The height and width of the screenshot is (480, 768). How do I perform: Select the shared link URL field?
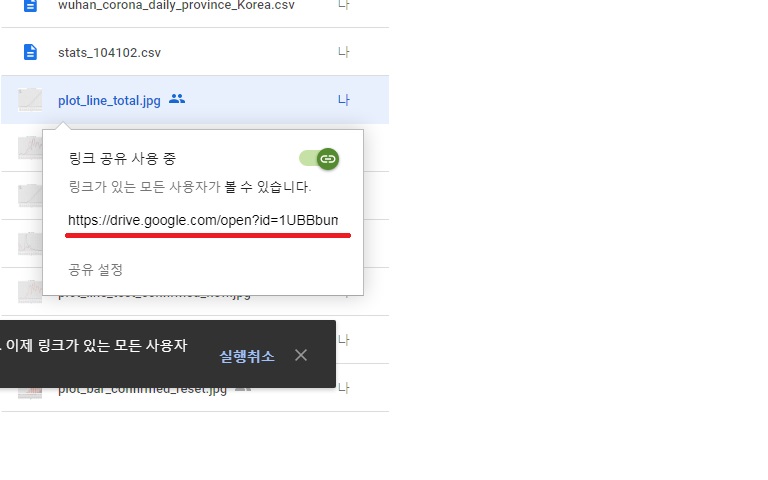203,220
